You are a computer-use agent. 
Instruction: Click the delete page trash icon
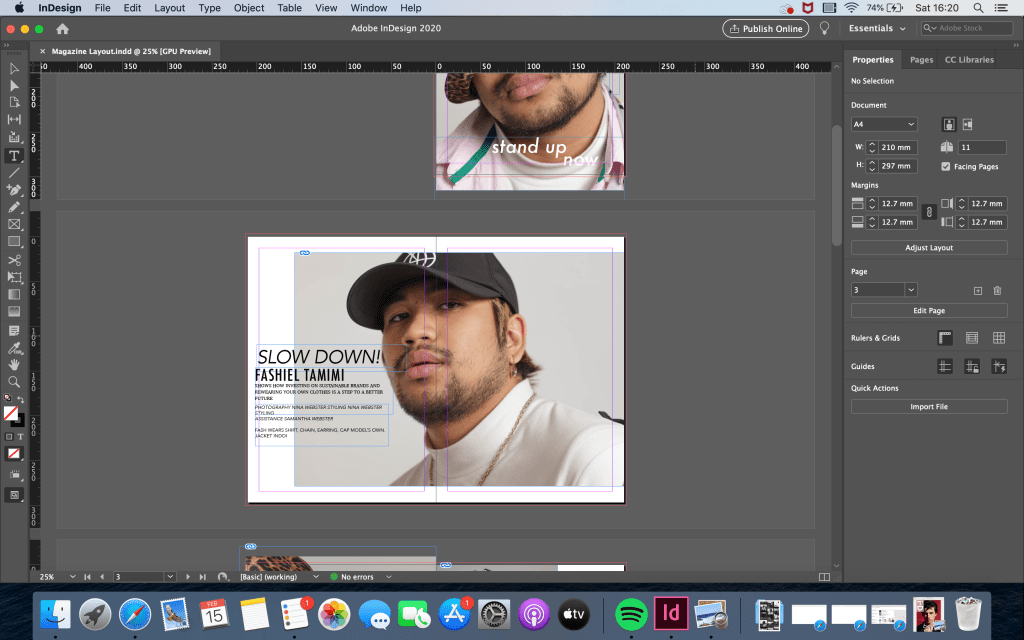tap(997, 290)
